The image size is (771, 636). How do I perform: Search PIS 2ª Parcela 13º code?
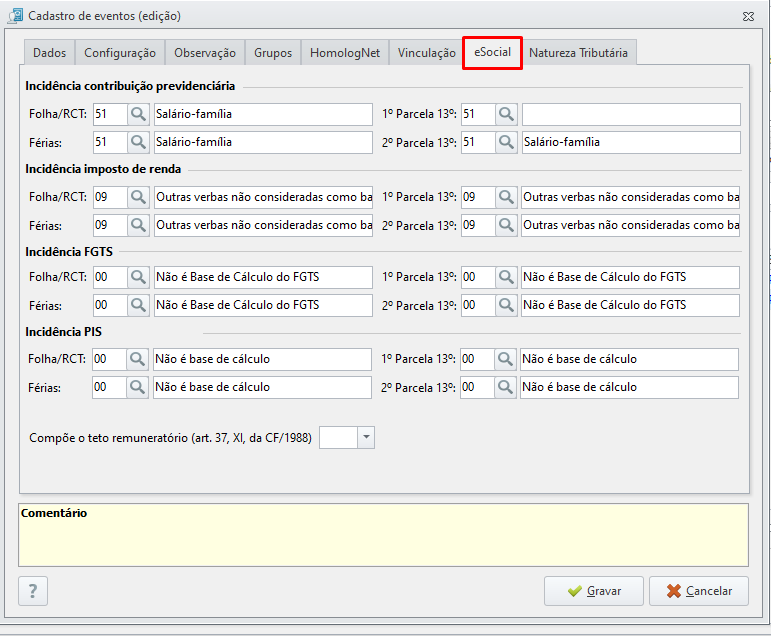coord(505,388)
